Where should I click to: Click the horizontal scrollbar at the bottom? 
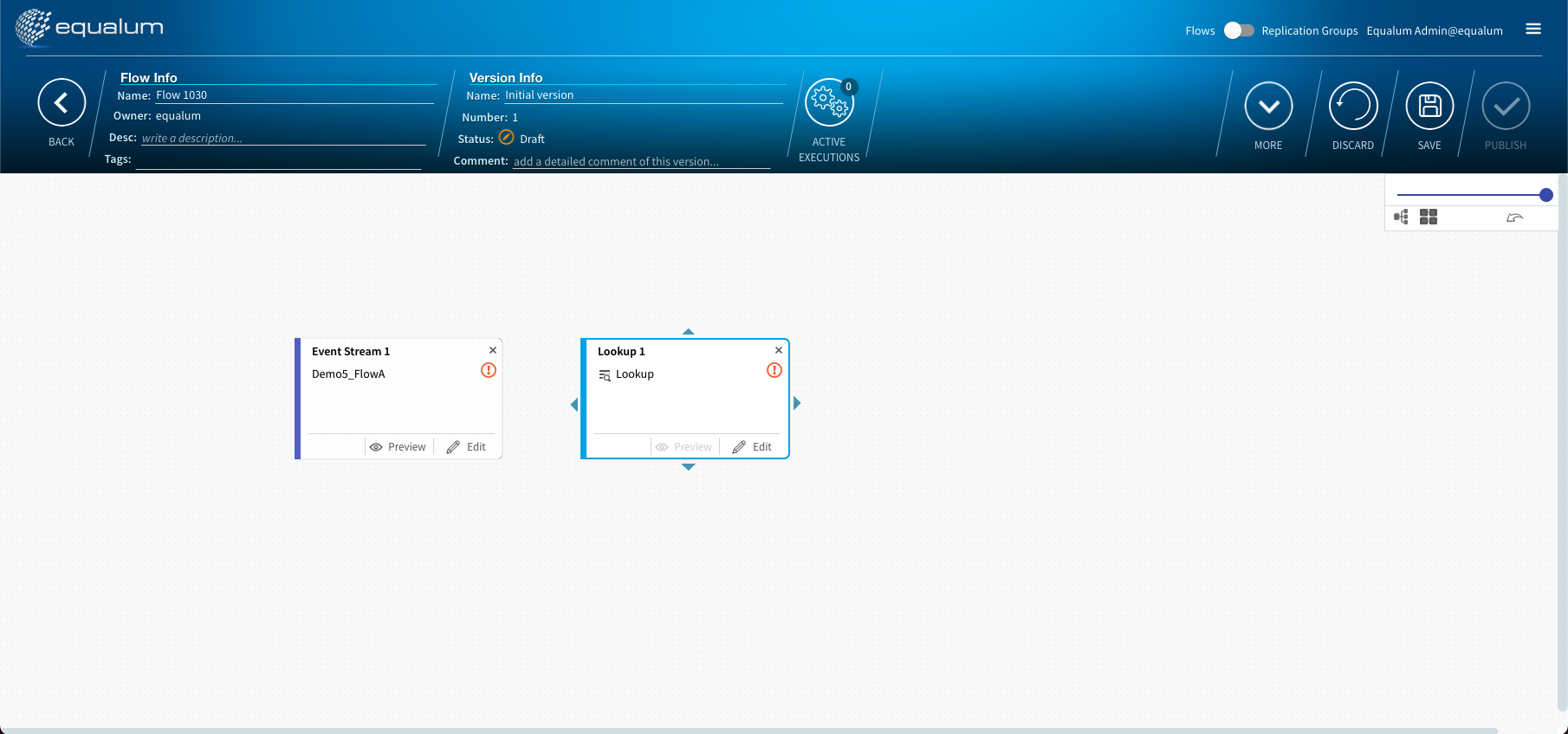[x=749, y=731]
